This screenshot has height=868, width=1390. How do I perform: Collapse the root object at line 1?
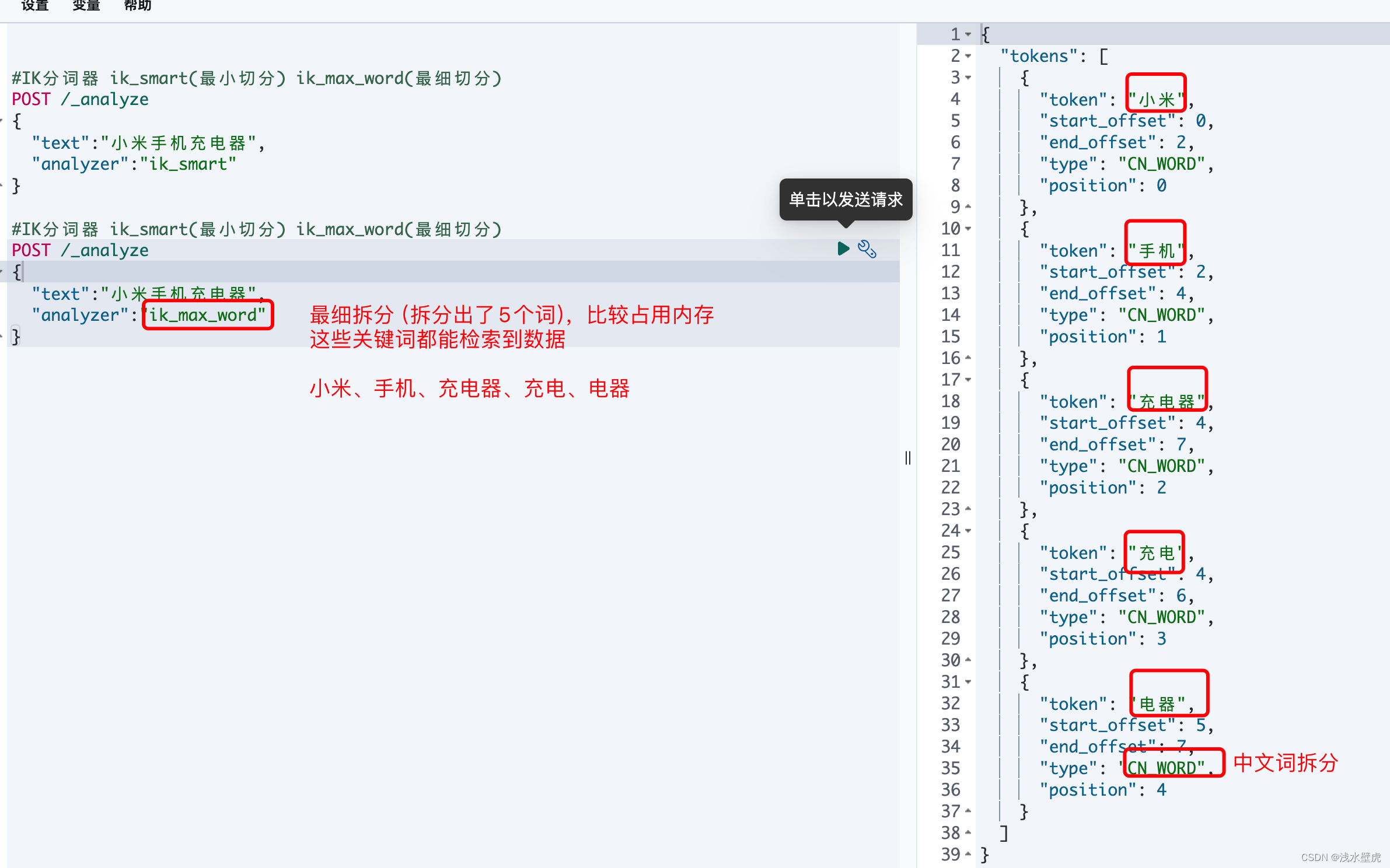pyautogui.click(x=968, y=34)
